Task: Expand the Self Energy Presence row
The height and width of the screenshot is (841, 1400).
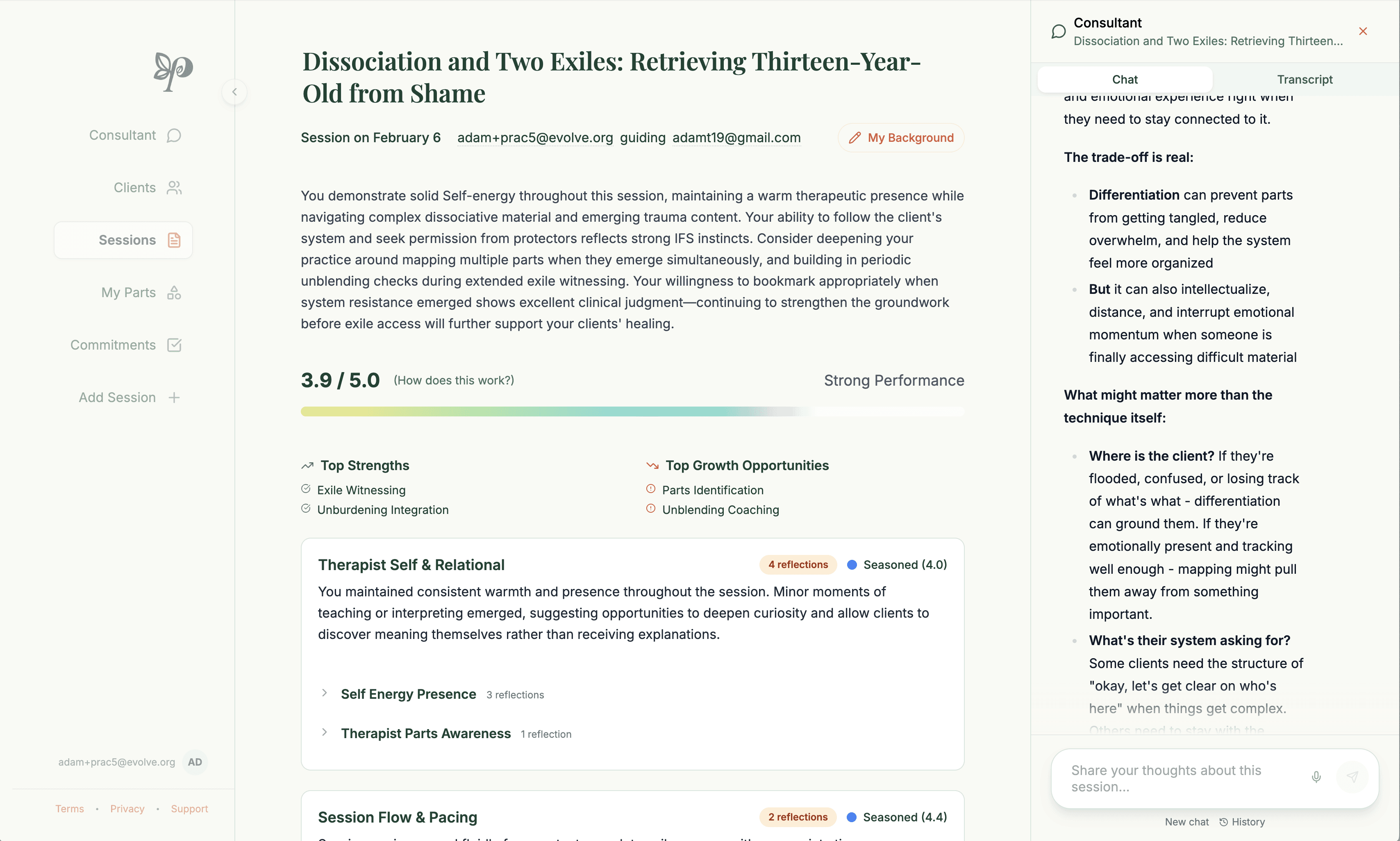Action: [x=324, y=693]
